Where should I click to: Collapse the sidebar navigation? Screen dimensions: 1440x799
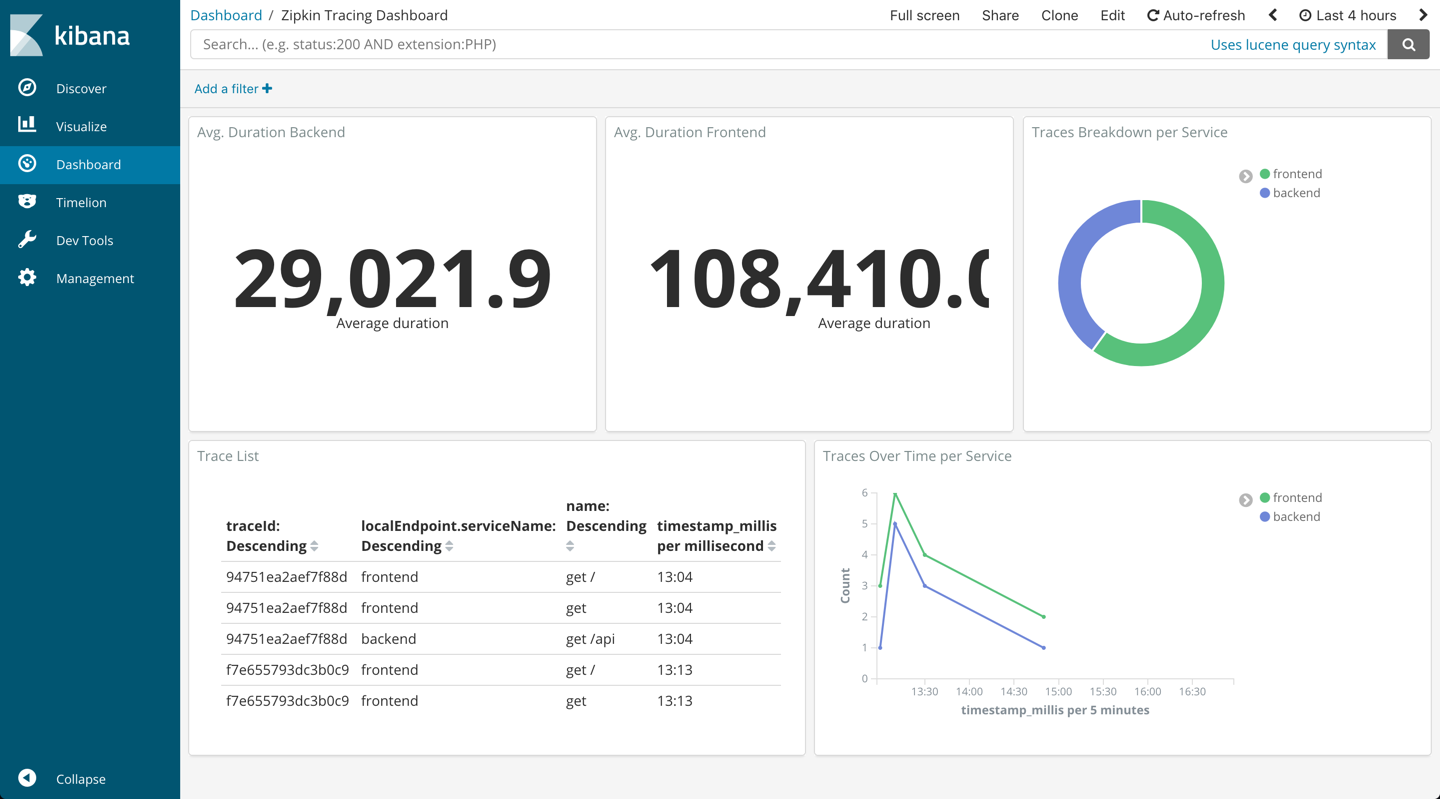(x=90, y=778)
